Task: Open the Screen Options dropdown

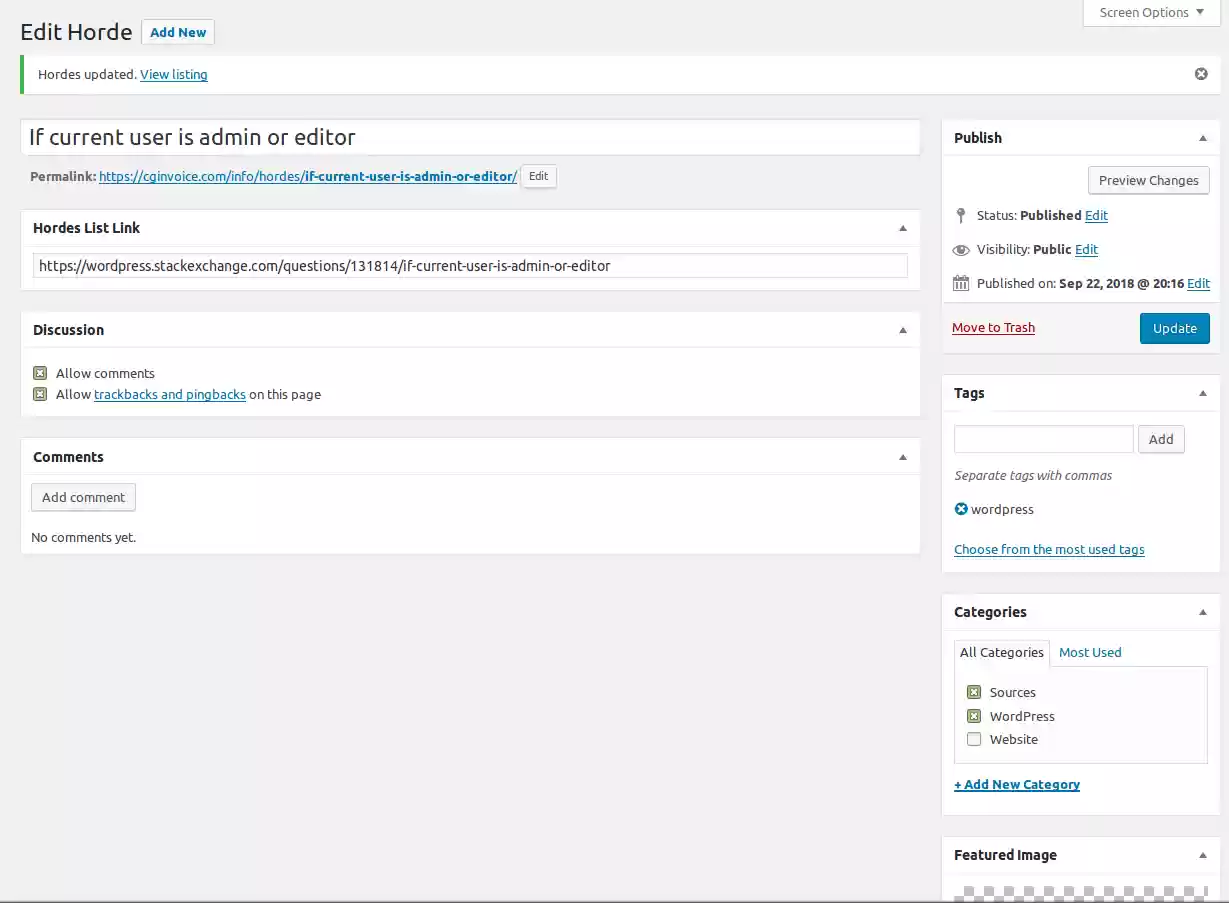Action: pos(1150,13)
